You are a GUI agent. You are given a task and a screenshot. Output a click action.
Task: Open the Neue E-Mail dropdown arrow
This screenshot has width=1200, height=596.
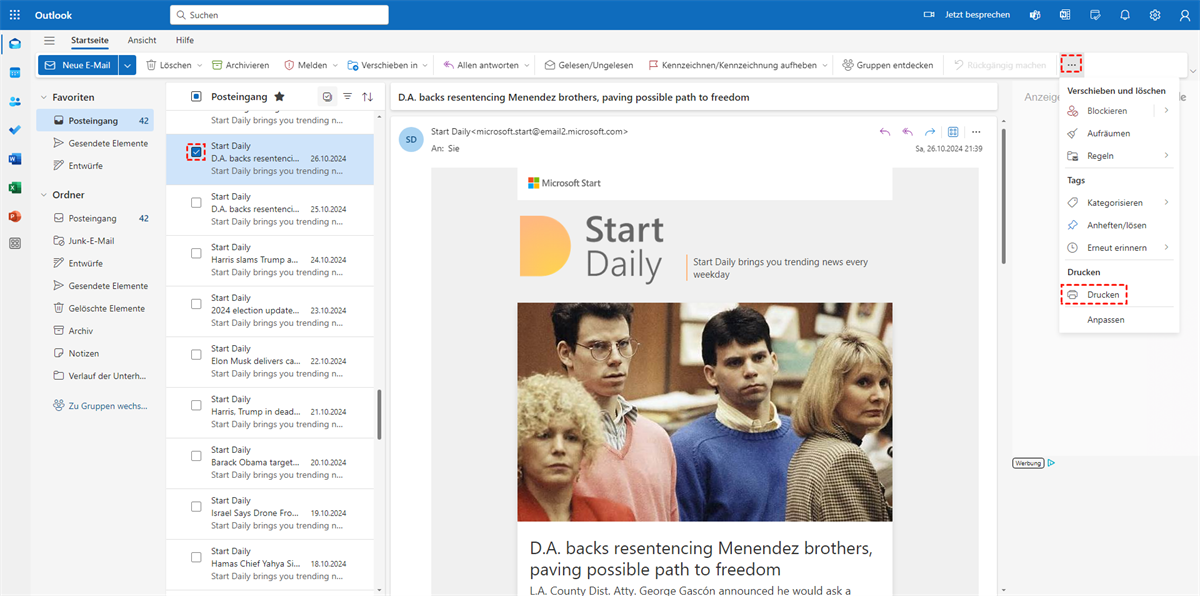[127, 65]
